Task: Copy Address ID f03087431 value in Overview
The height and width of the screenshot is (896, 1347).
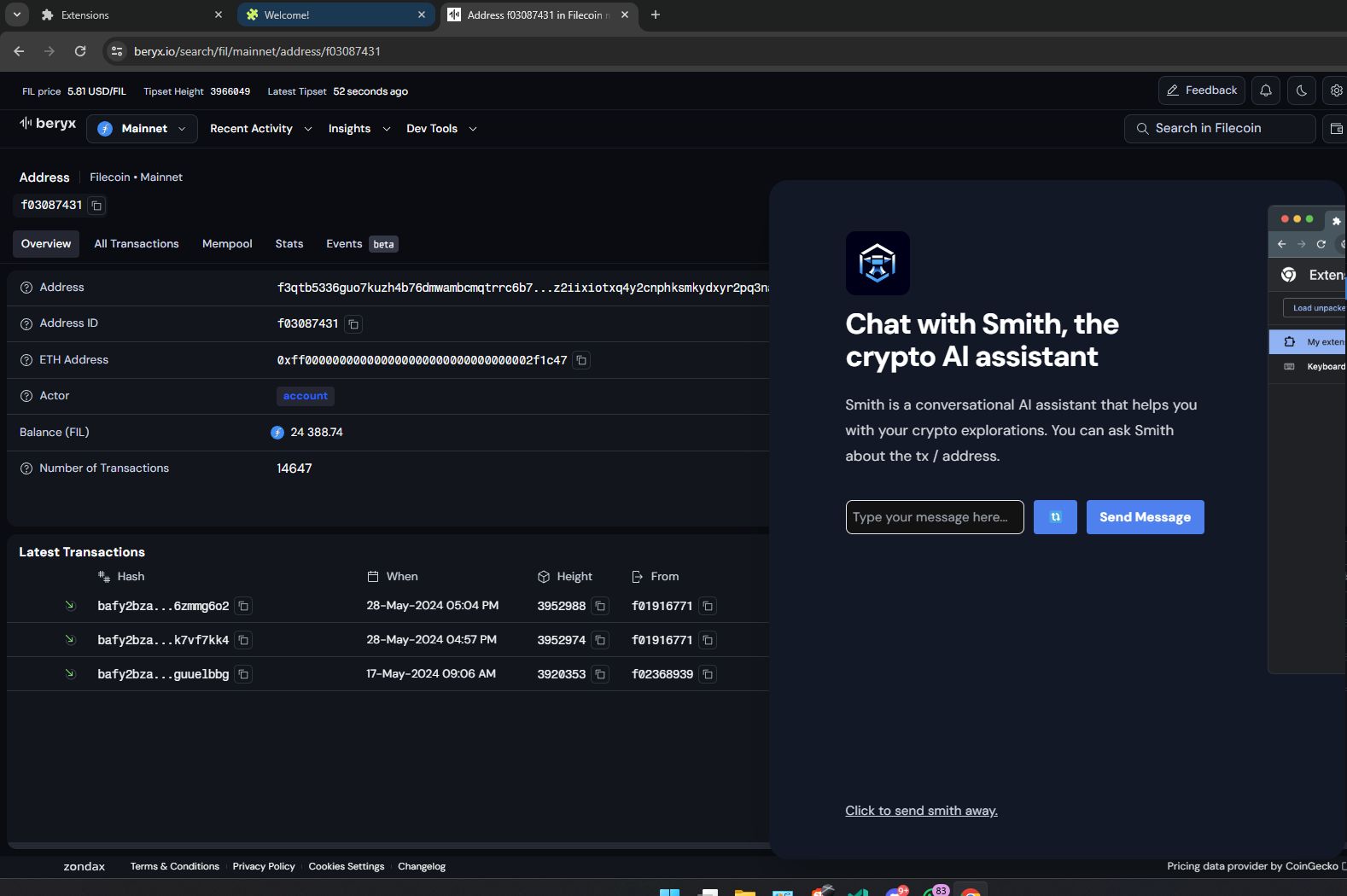Action: coord(353,324)
